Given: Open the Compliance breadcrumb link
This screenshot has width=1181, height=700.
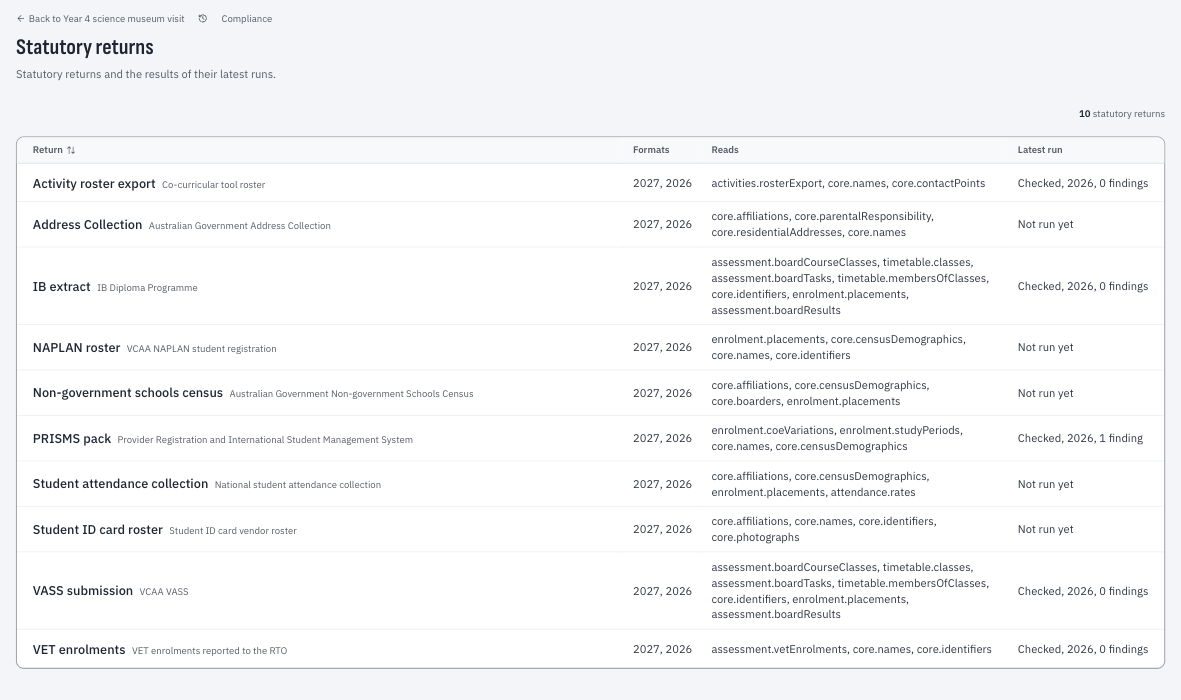Looking at the screenshot, I should [x=246, y=19].
